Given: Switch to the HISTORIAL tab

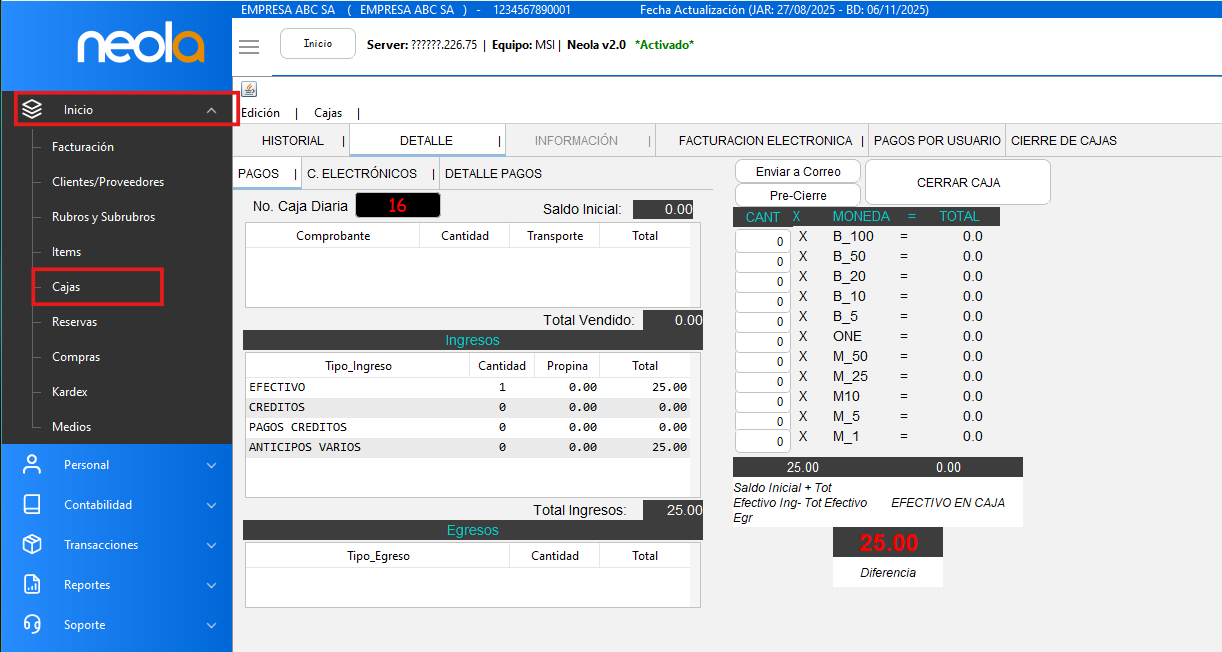Looking at the screenshot, I should click(x=292, y=141).
